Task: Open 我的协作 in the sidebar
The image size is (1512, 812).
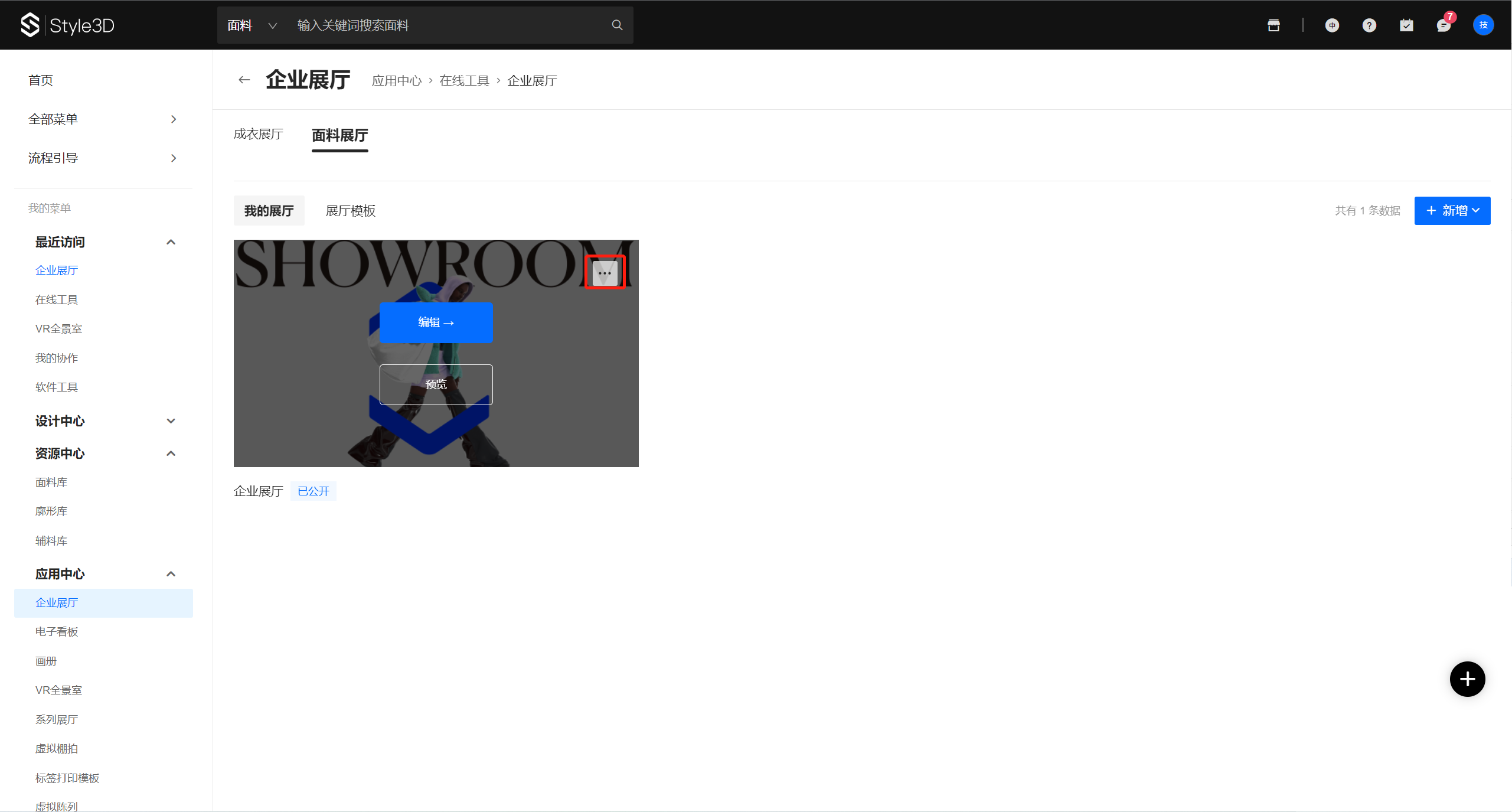Action: tap(56, 358)
